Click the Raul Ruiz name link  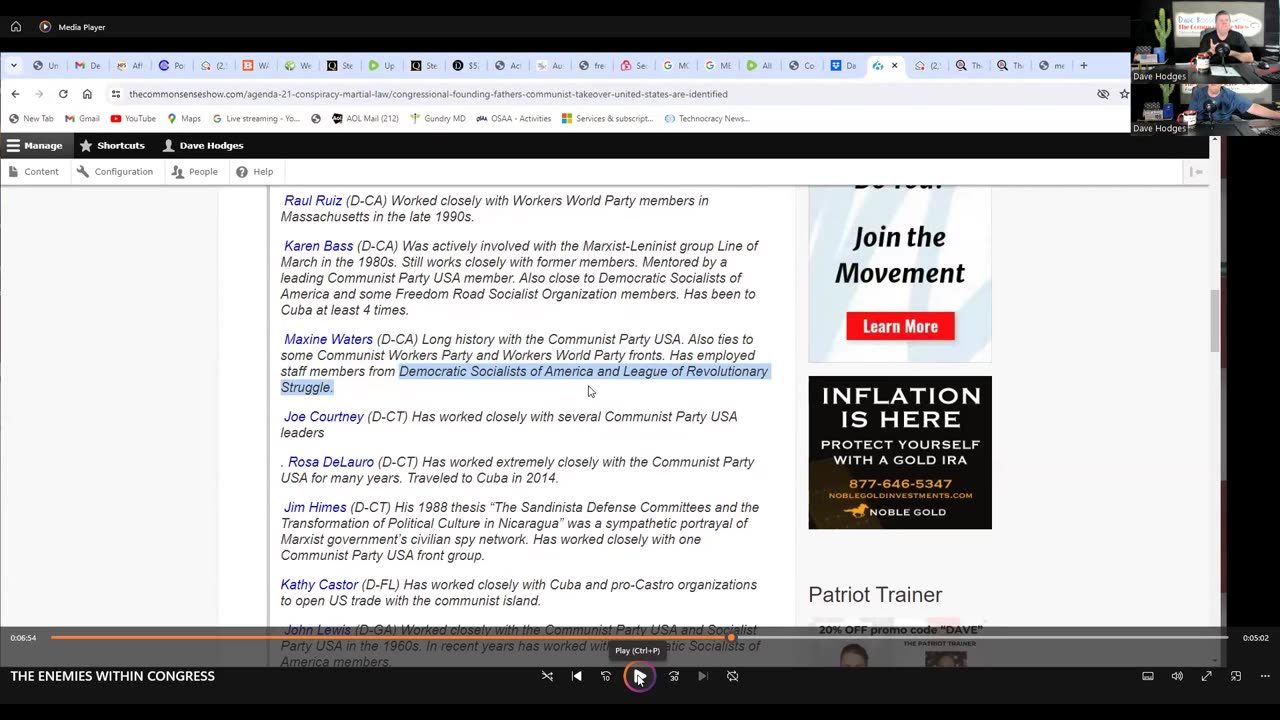pos(313,201)
